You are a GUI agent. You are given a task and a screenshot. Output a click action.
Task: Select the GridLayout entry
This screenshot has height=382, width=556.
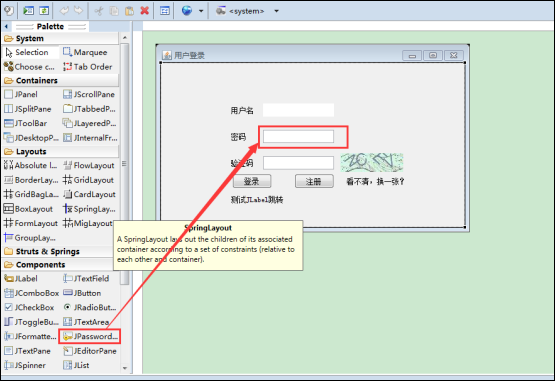pos(89,180)
